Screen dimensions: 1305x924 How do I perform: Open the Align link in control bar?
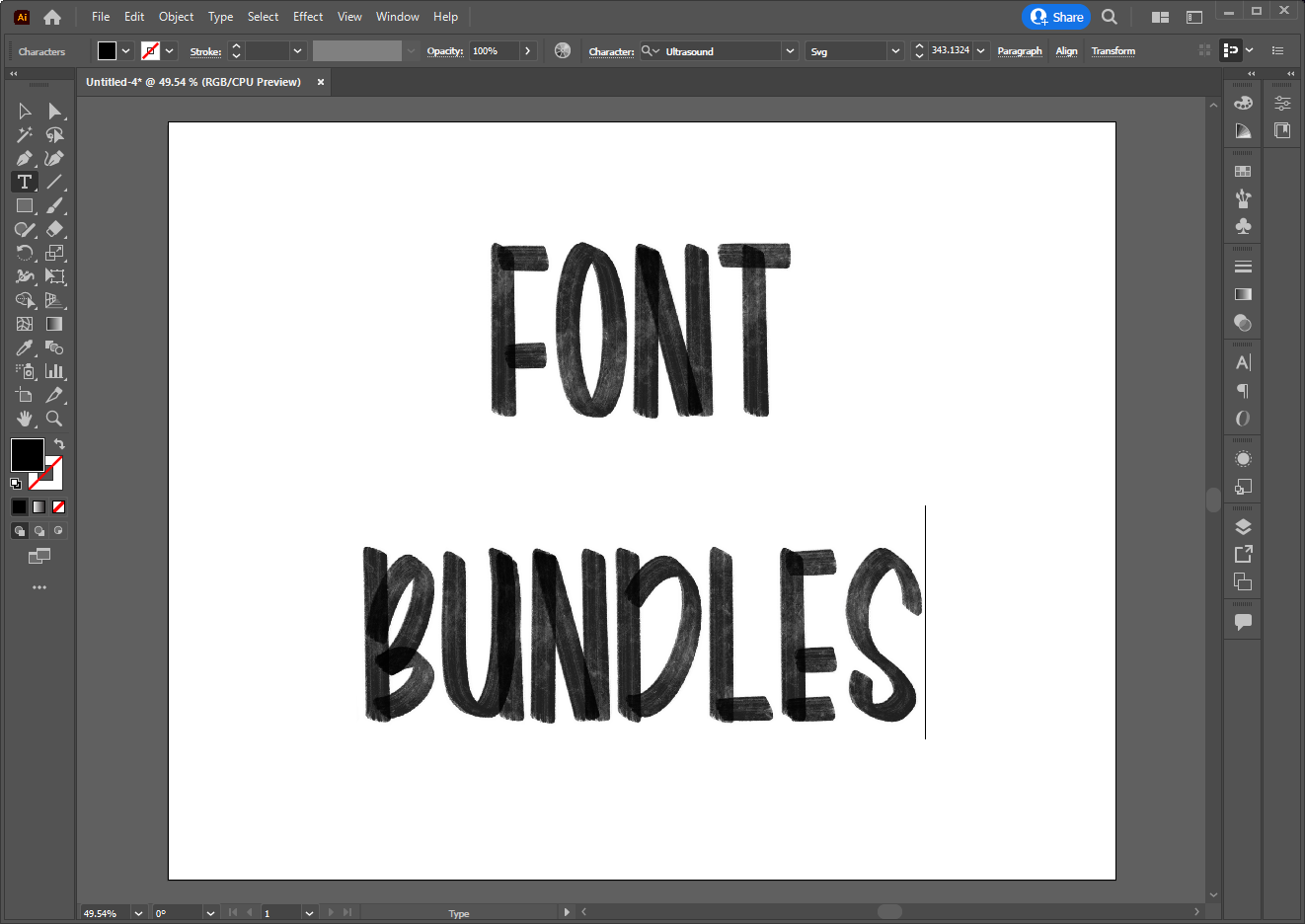tap(1067, 51)
